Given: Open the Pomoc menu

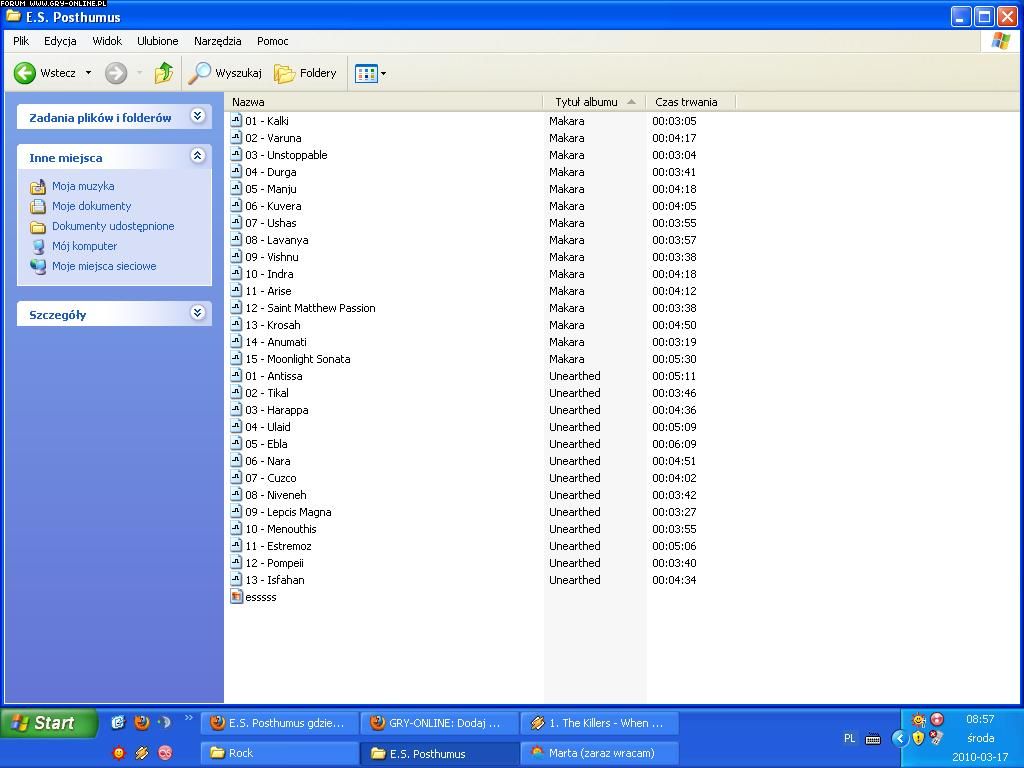Looking at the screenshot, I should [272, 41].
